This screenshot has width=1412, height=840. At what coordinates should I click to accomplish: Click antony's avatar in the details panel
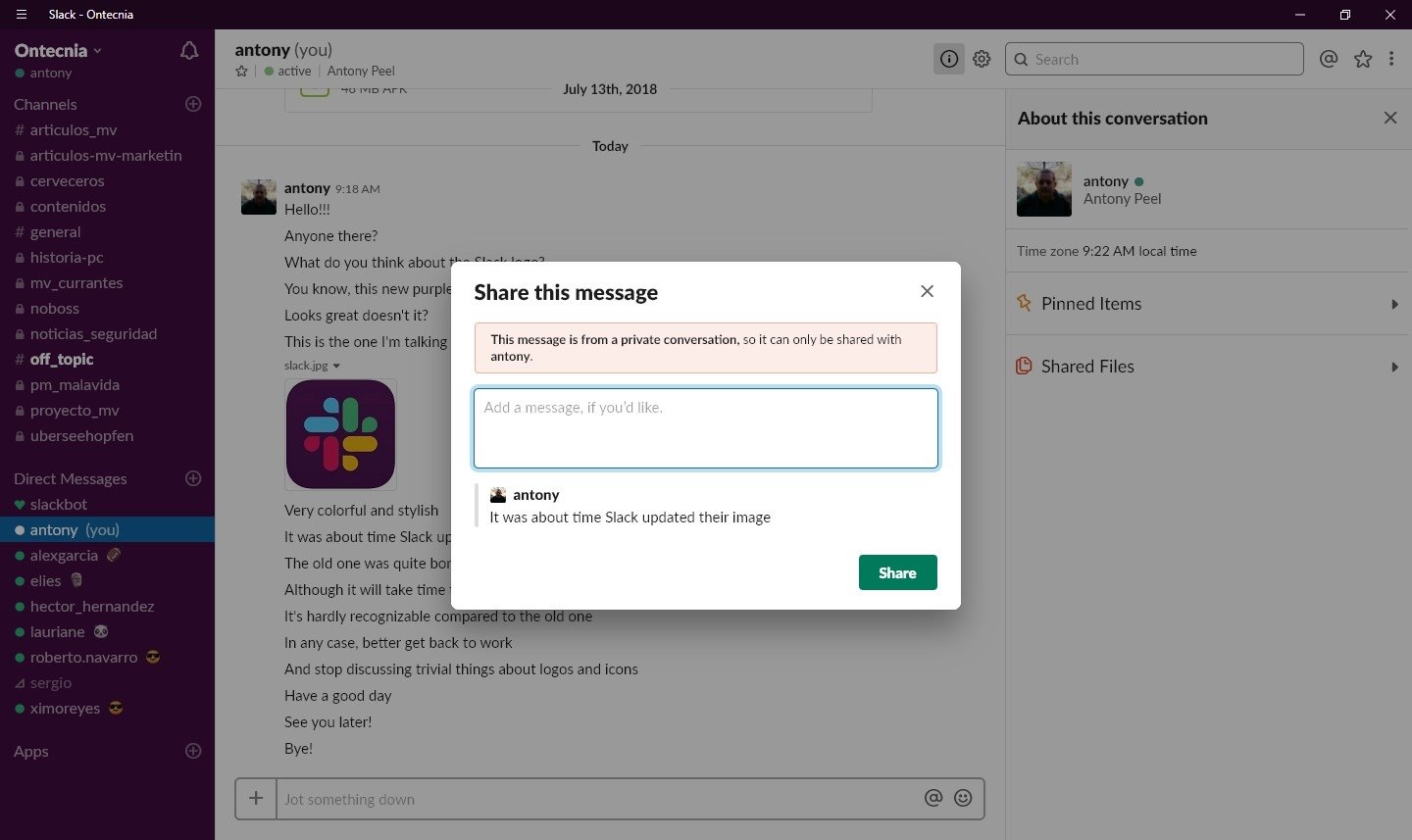point(1043,189)
